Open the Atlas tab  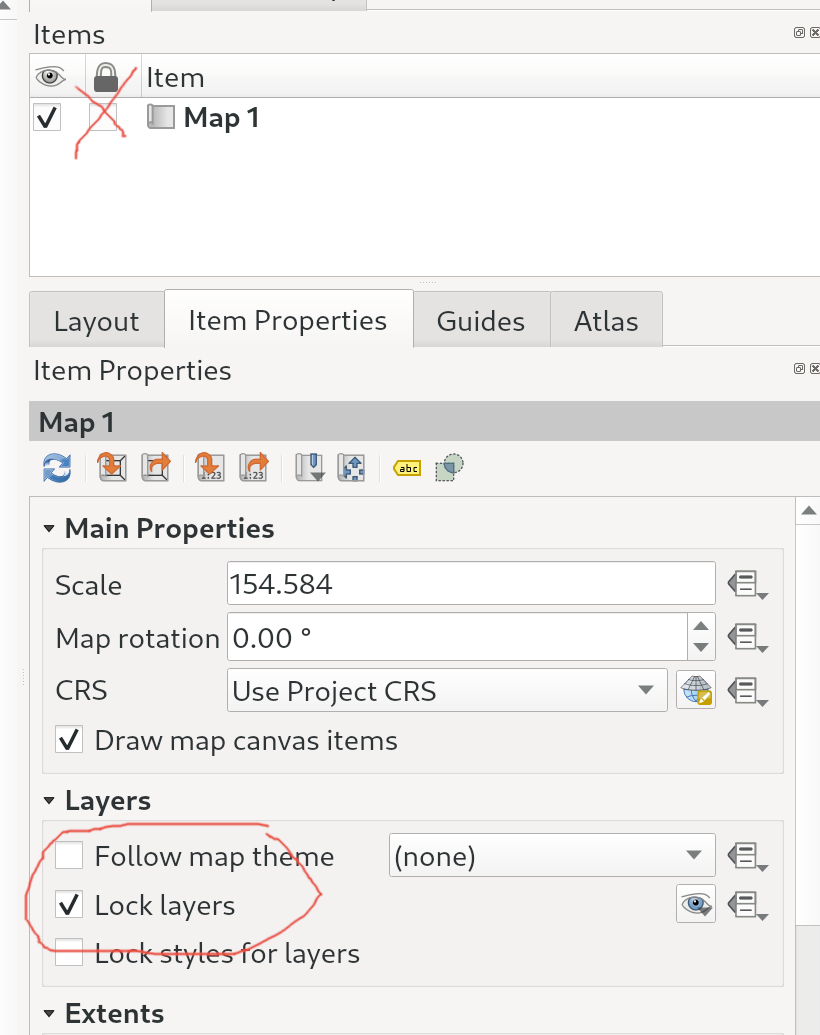(x=606, y=319)
